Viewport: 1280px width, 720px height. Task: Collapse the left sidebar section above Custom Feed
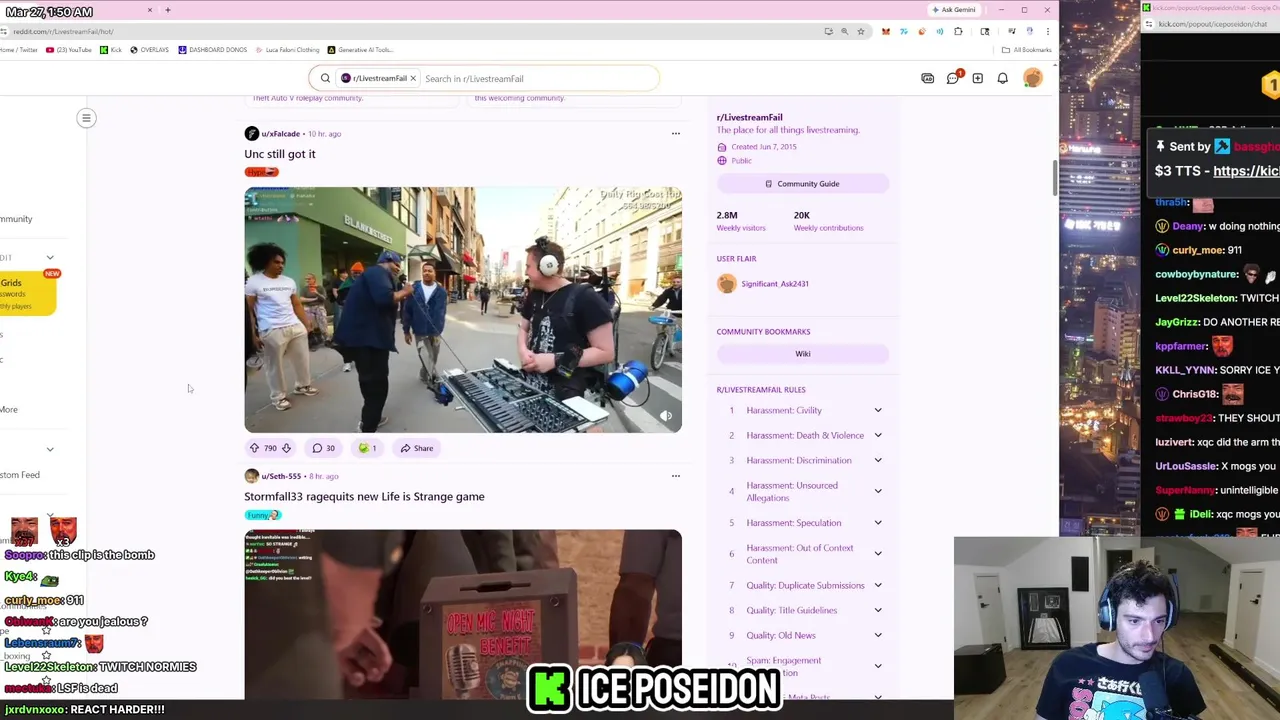tap(50, 449)
